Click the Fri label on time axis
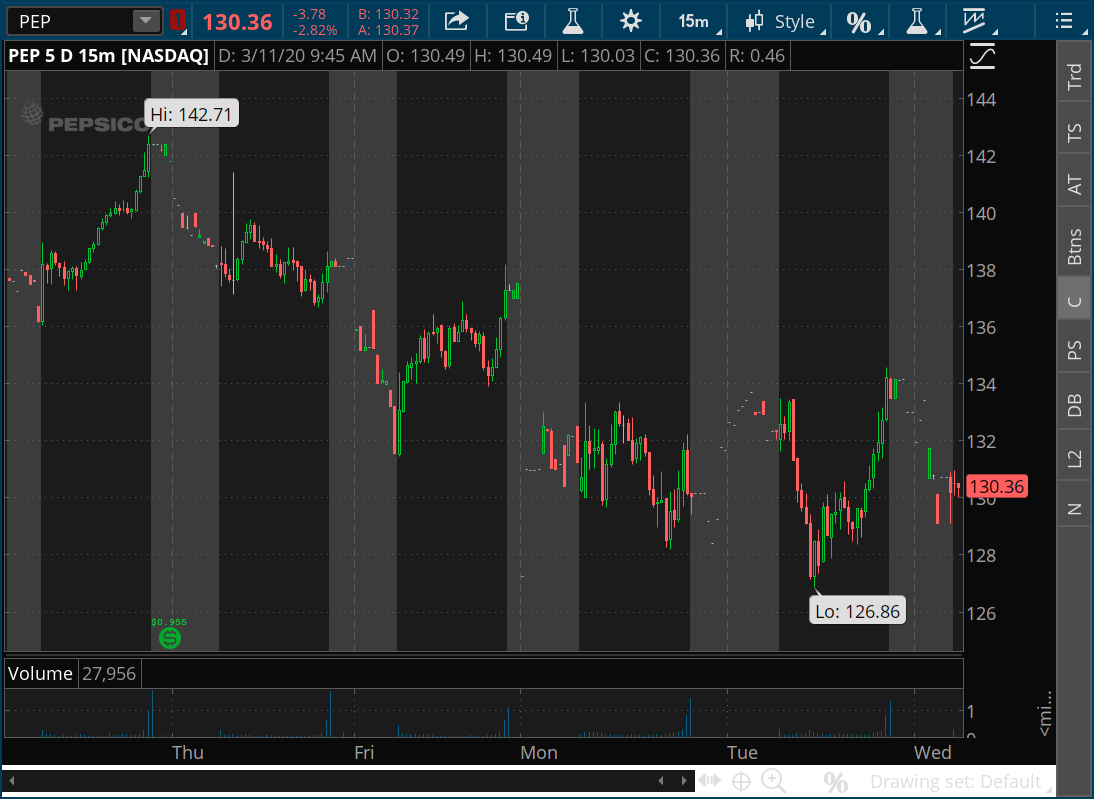1094x799 pixels. pyautogui.click(x=364, y=752)
